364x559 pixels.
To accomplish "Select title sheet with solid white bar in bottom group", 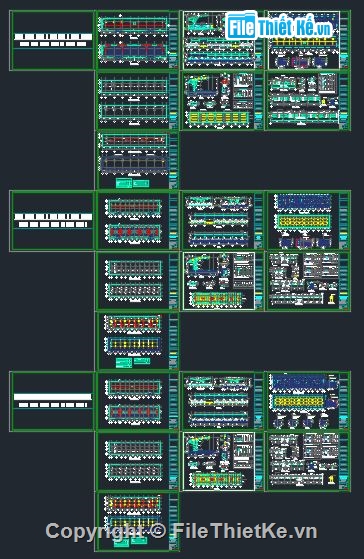I will coord(53,401).
